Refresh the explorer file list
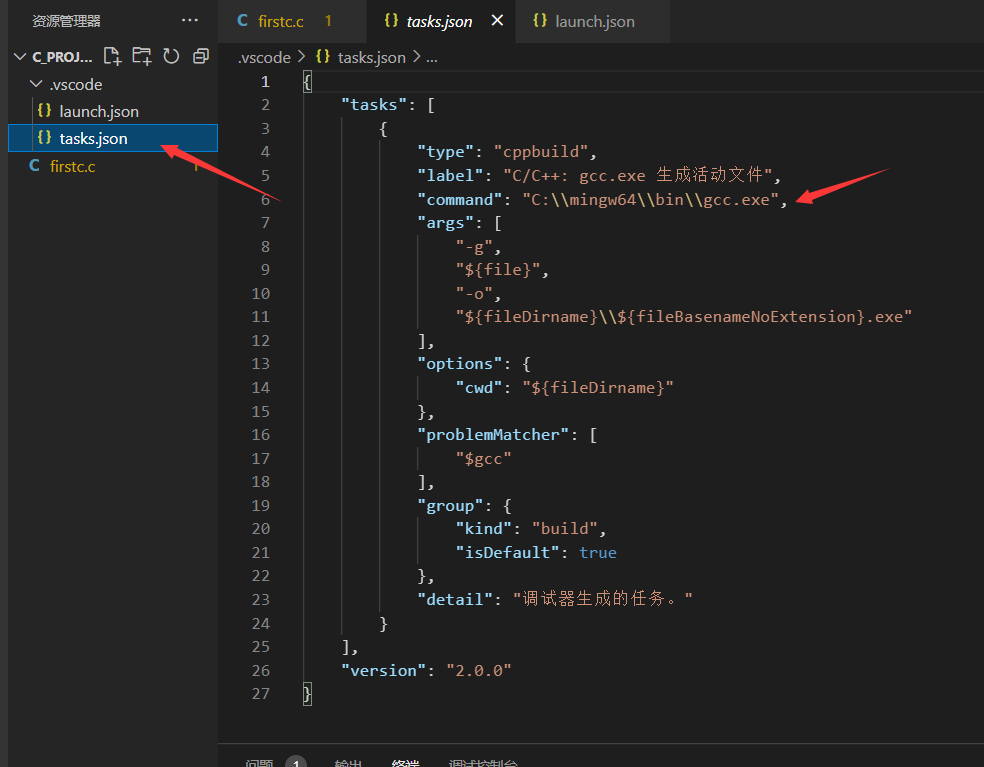The image size is (984, 767). pyautogui.click(x=171, y=56)
